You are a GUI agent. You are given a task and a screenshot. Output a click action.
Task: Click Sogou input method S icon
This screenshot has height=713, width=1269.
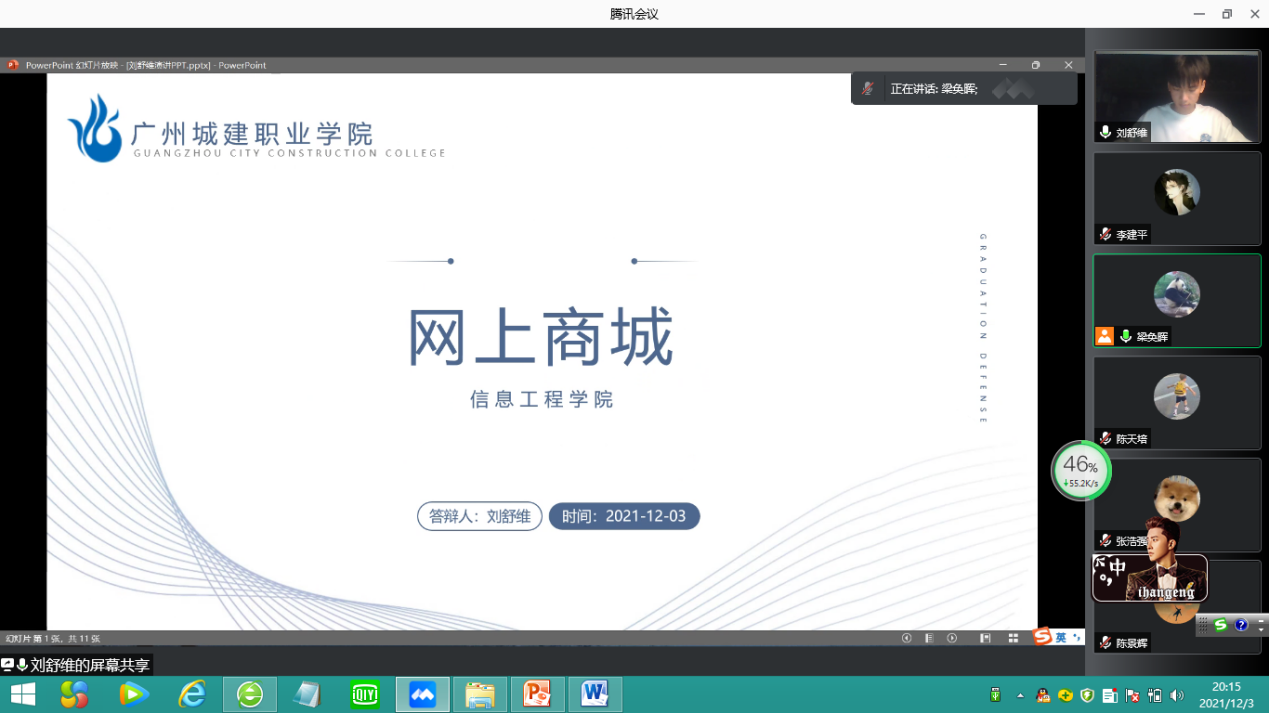1042,637
